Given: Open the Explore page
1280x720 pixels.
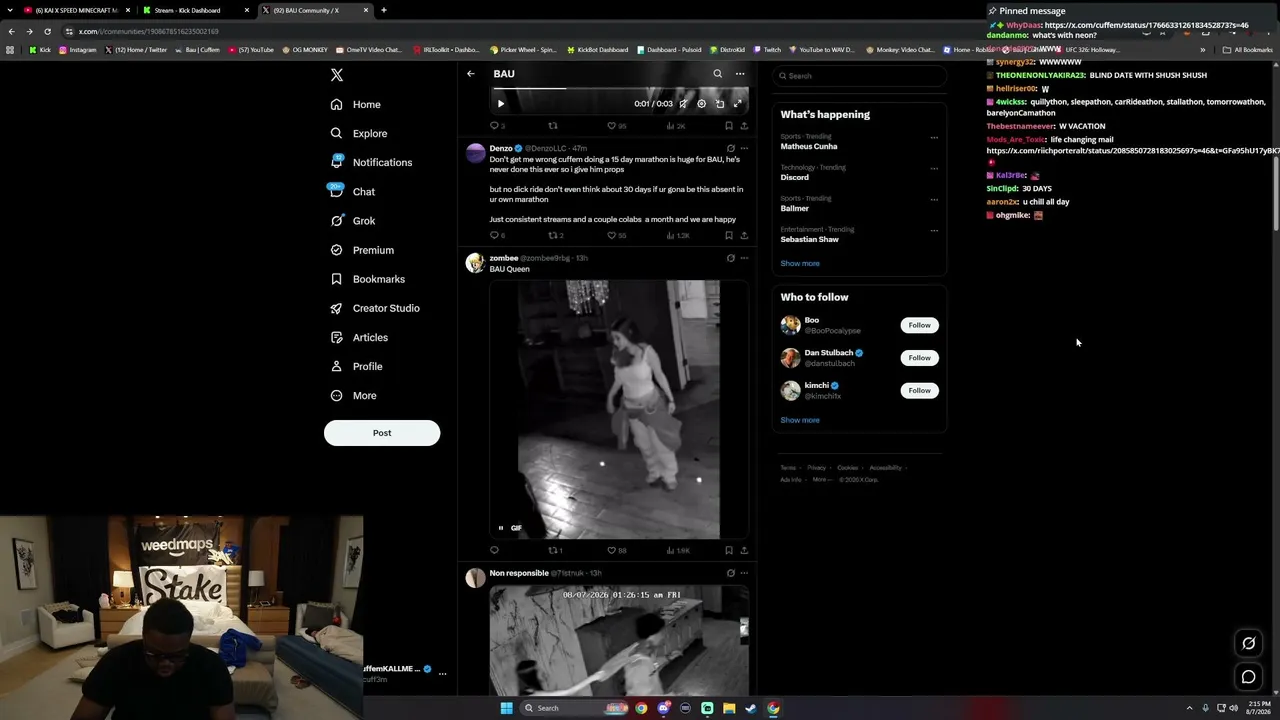Looking at the screenshot, I should tap(359, 133).
